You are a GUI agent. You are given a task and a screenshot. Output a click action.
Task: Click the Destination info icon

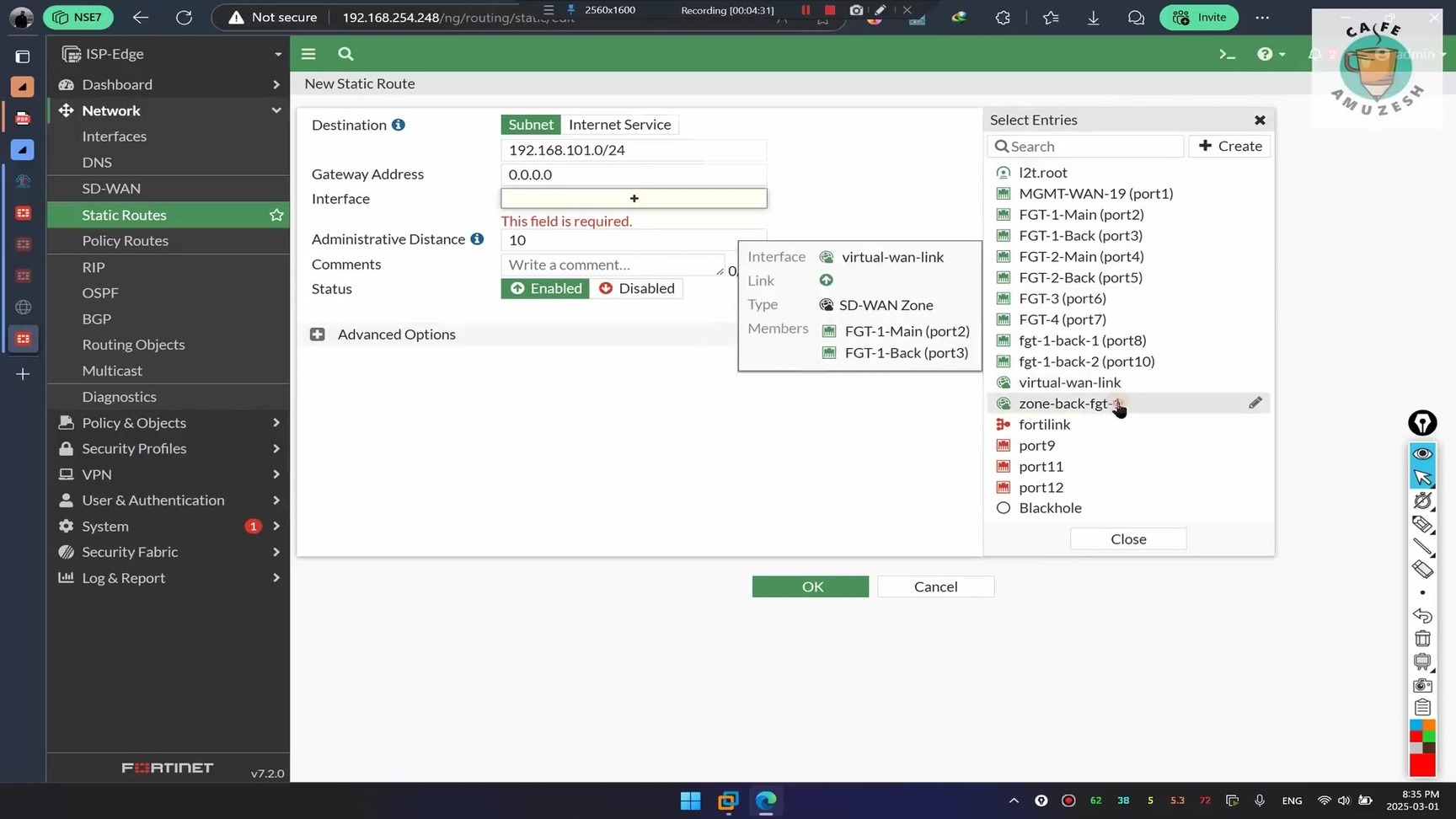399,125
